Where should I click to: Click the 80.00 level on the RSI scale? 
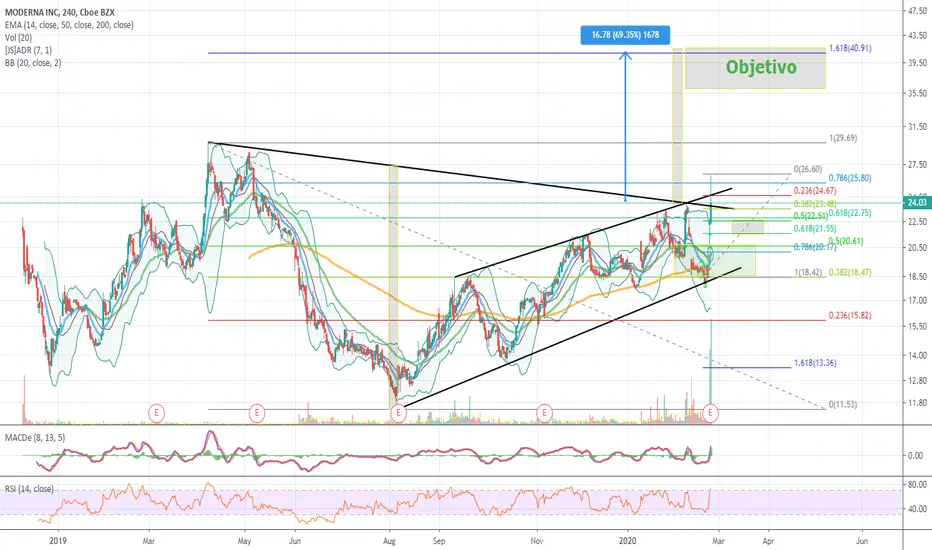pyautogui.click(x=917, y=485)
